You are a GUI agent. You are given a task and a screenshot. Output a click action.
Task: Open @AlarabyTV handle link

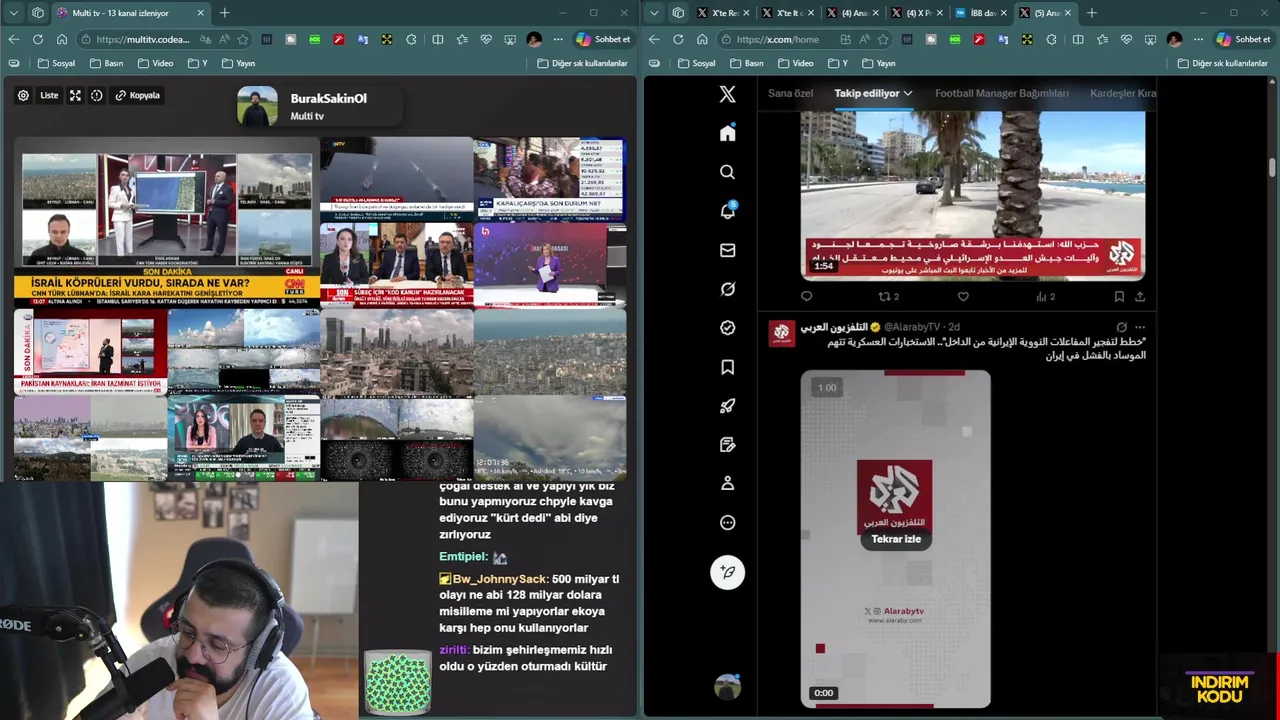pyautogui.click(x=913, y=327)
